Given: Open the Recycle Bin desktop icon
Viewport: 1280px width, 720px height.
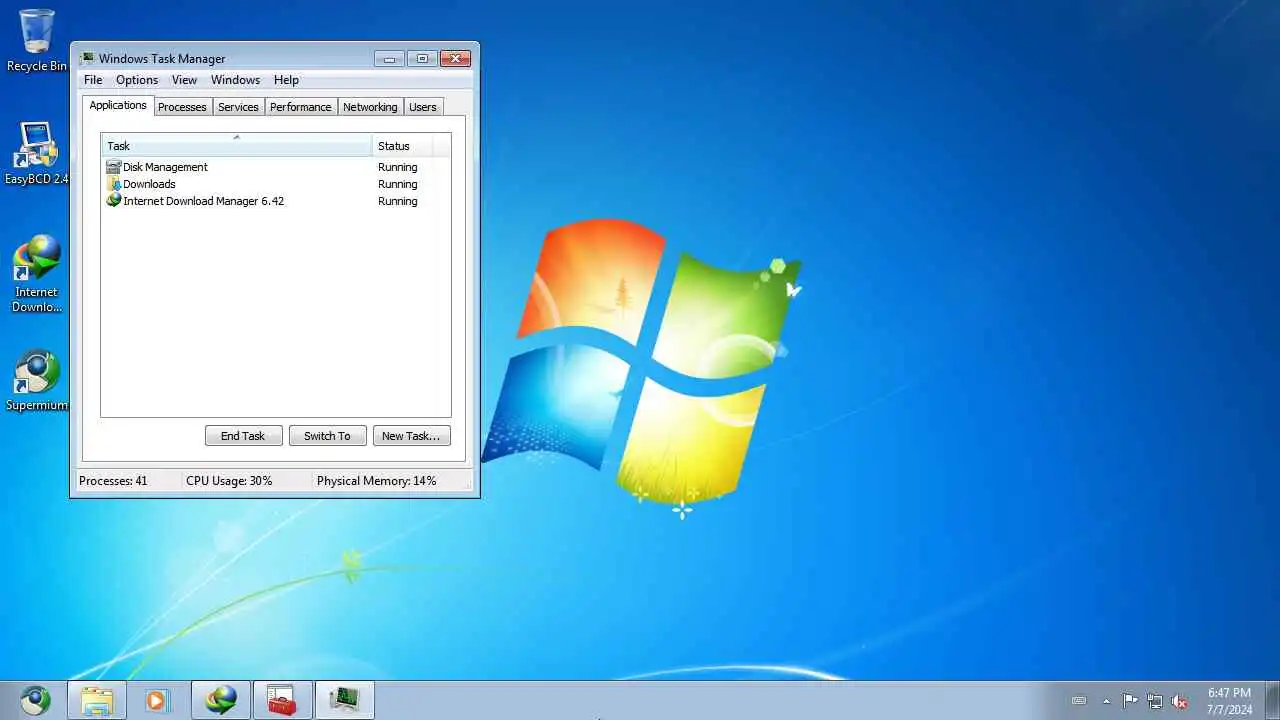Looking at the screenshot, I should [37, 40].
